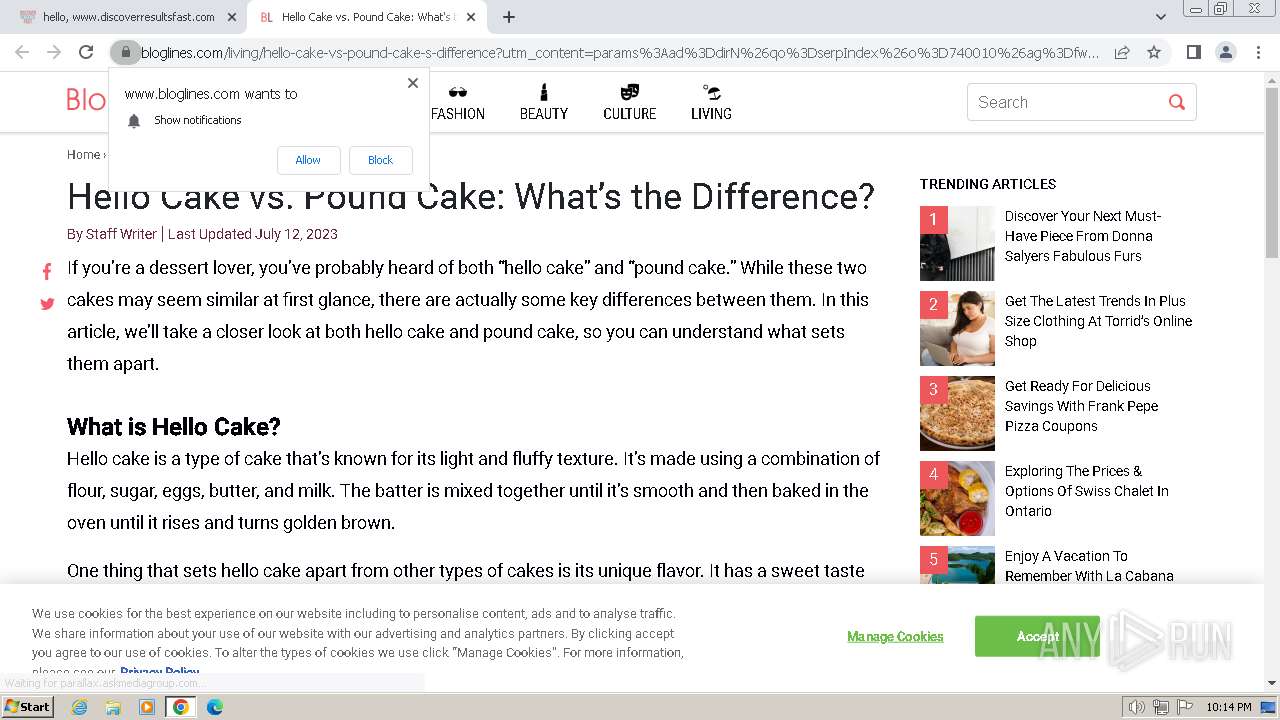Open the Chrome profile menu
This screenshot has width=1280, height=720.
pyautogui.click(x=1225, y=52)
